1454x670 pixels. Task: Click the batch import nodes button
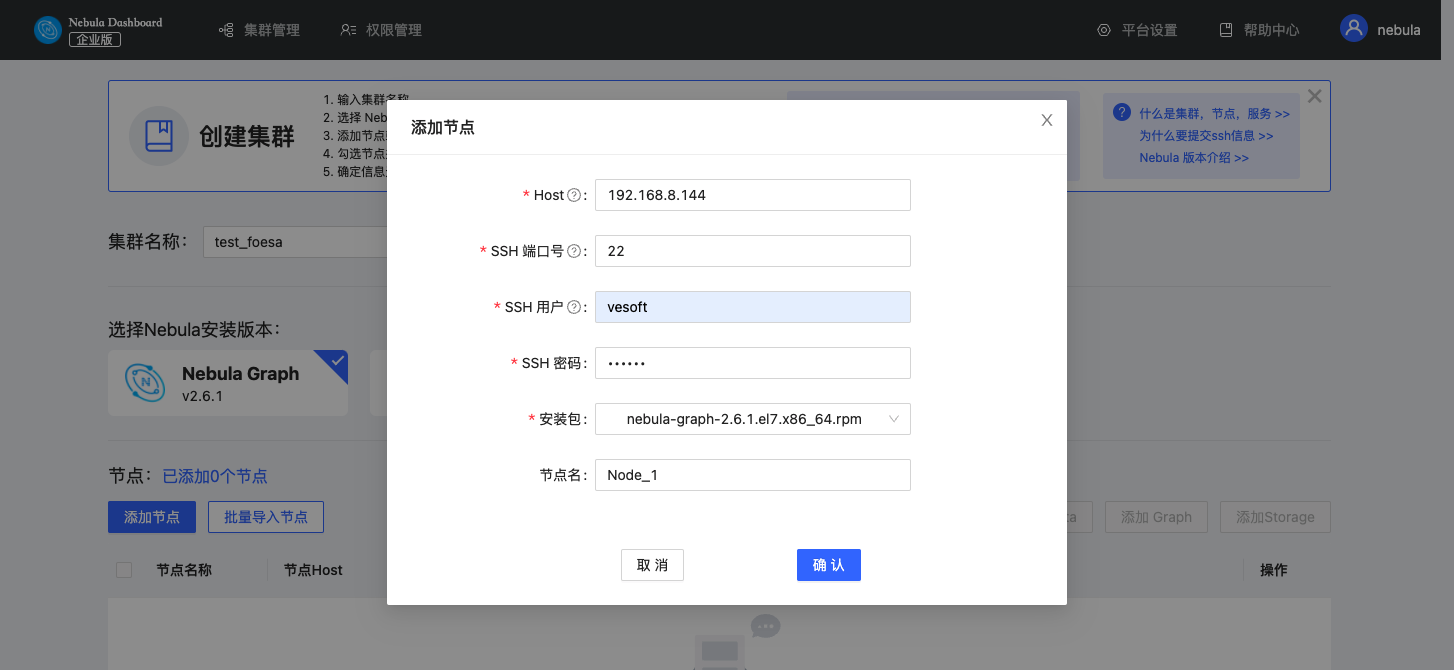tap(266, 517)
